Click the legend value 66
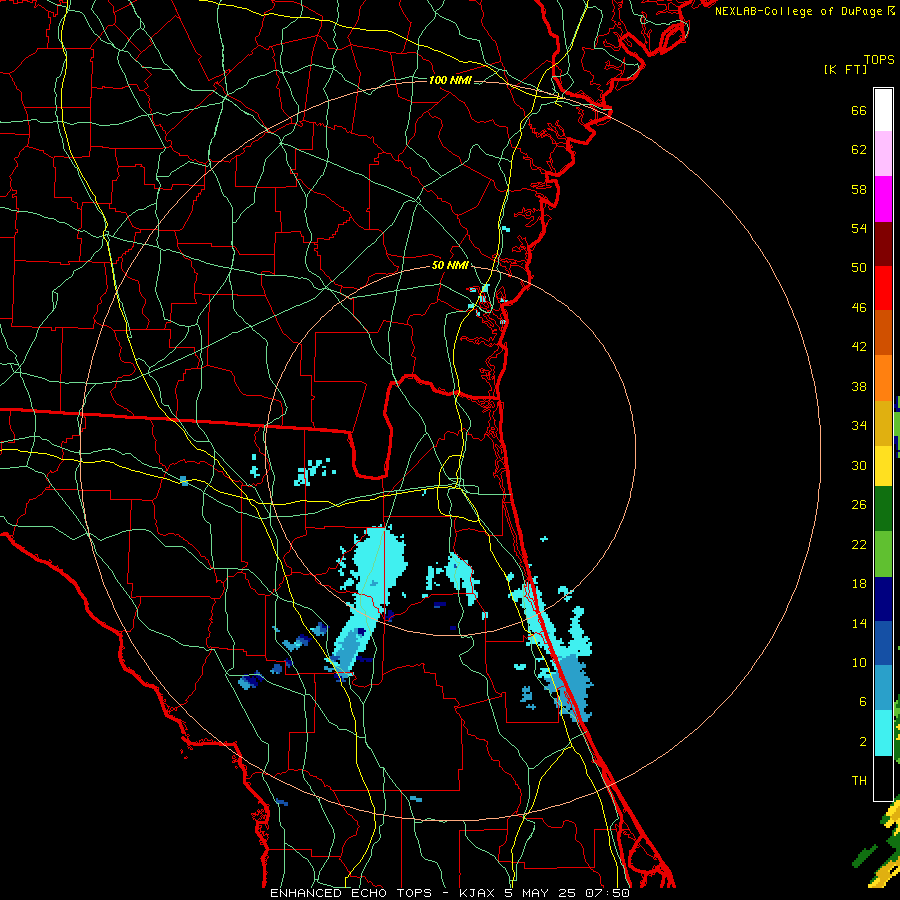Screen dimensions: 900x900 click(859, 111)
